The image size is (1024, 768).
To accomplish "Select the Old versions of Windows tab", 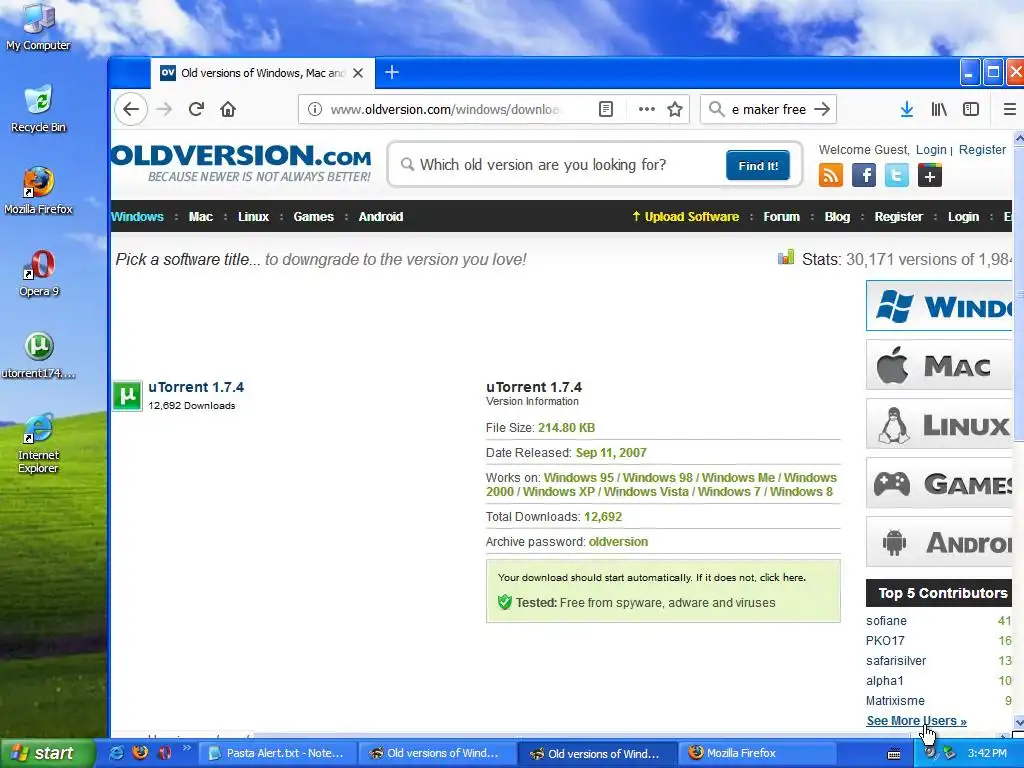I will [x=263, y=73].
